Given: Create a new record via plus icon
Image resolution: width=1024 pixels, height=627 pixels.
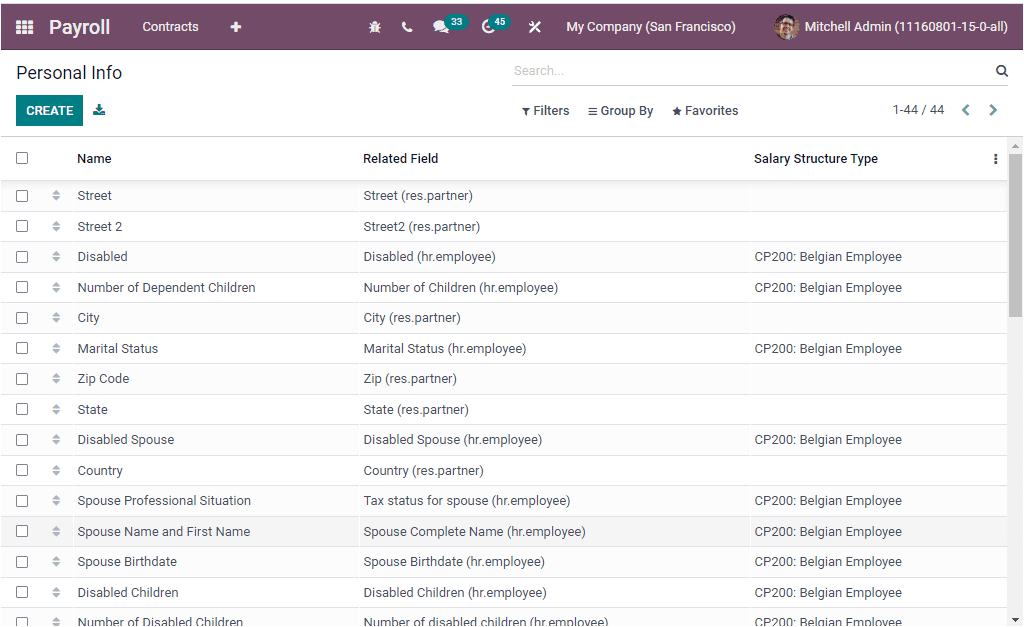Looking at the screenshot, I should (x=235, y=27).
